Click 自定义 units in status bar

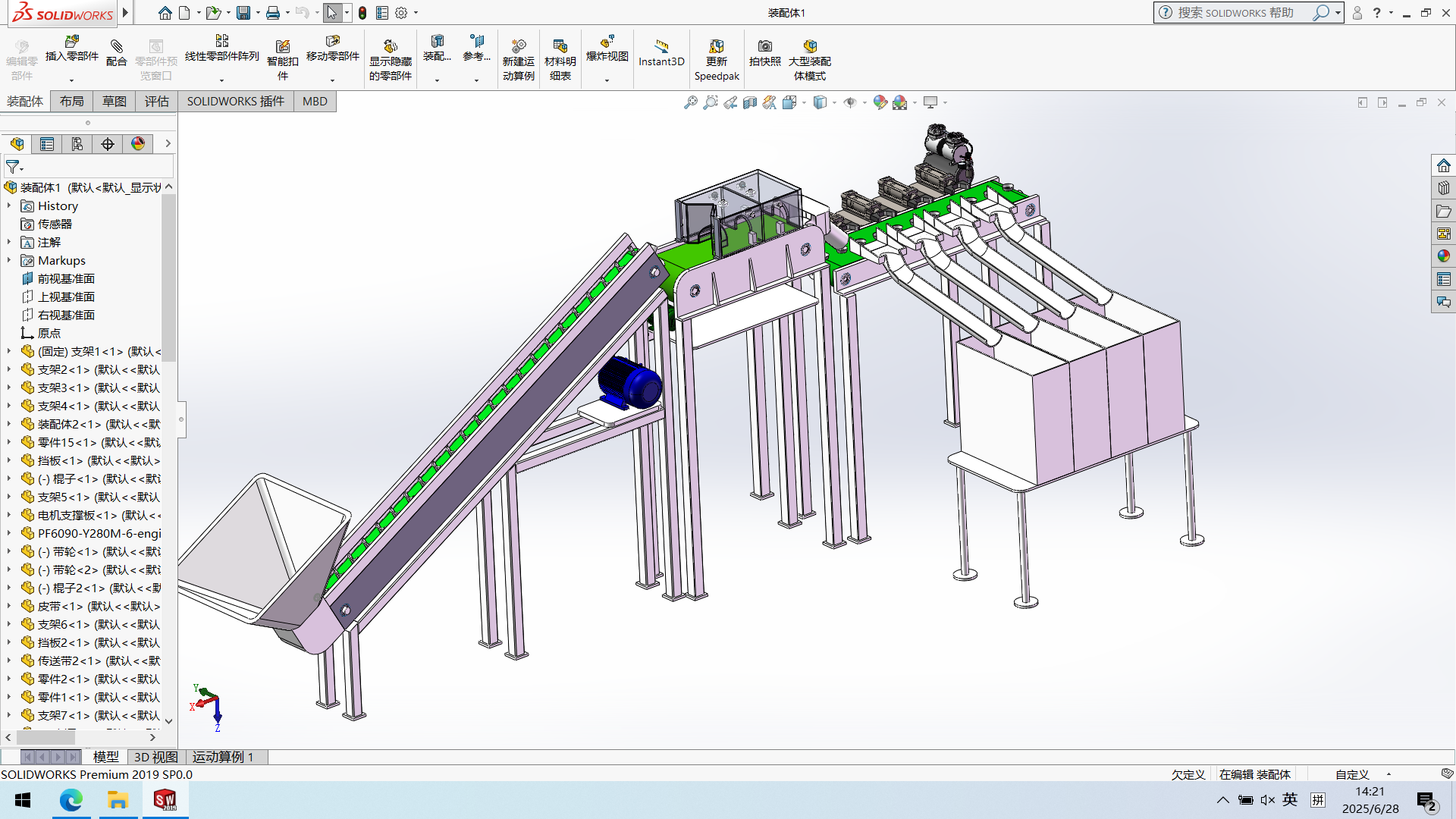click(x=1352, y=774)
